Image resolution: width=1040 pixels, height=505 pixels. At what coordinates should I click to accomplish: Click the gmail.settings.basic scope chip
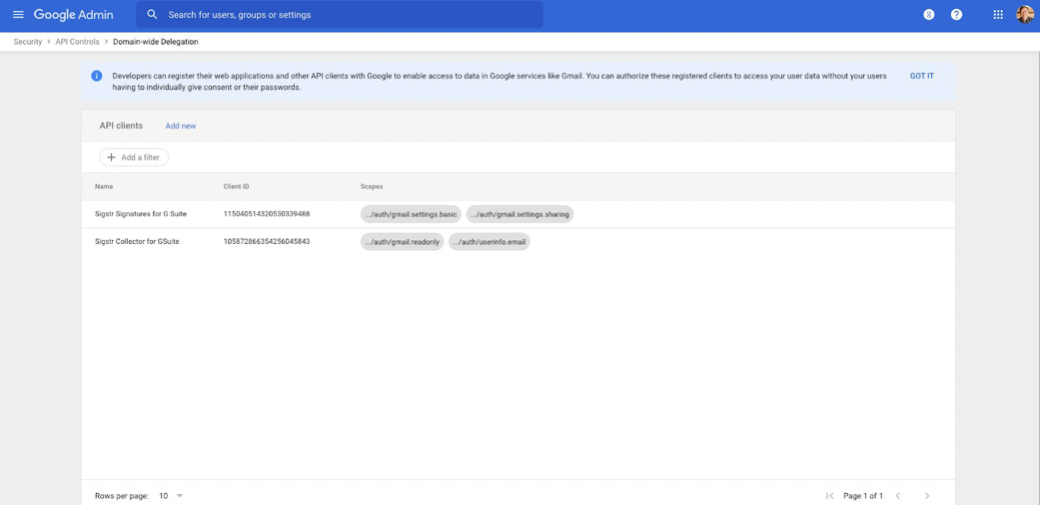pyautogui.click(x=411, y=214)
